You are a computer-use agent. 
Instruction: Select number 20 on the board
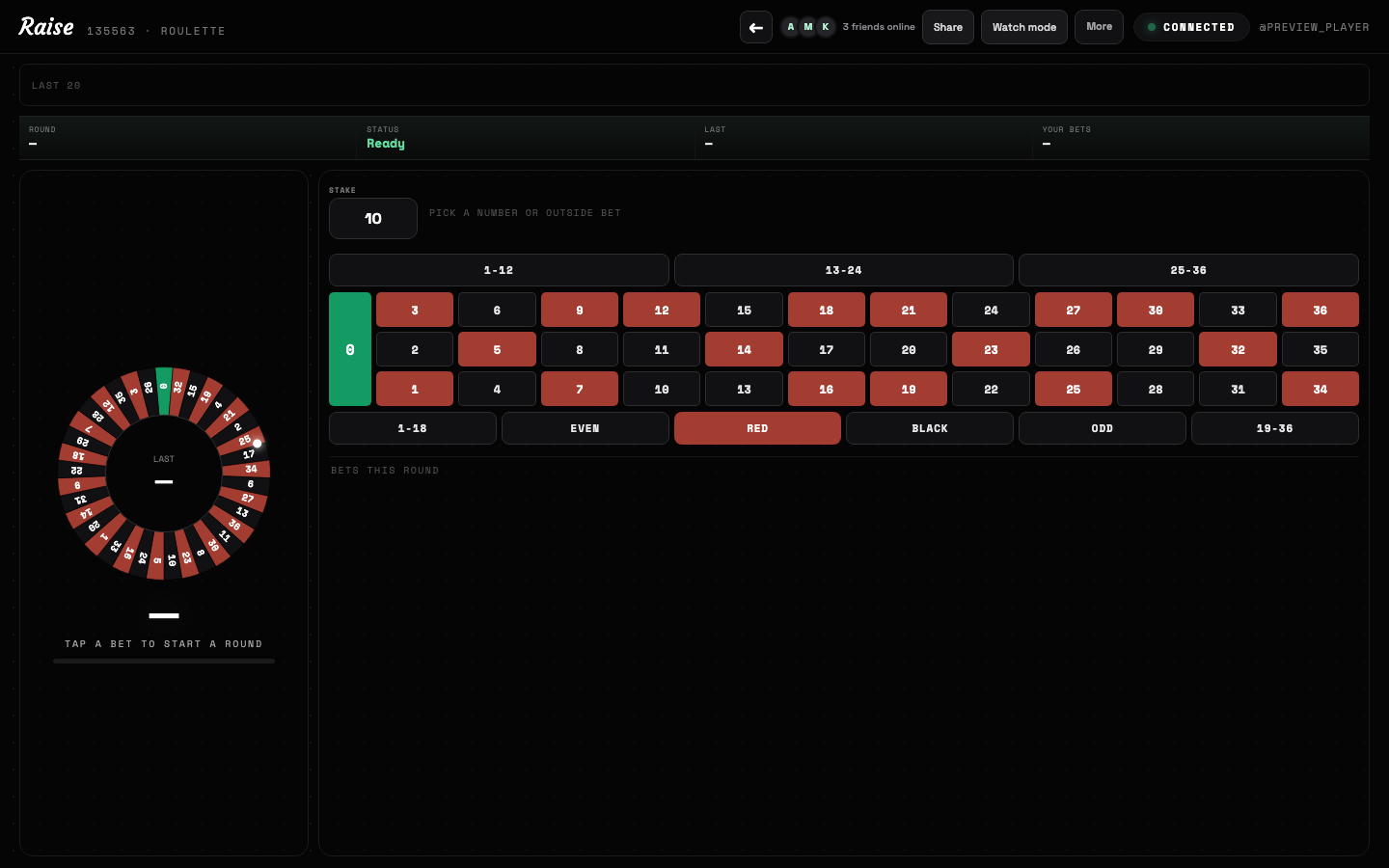coord(909,349)
